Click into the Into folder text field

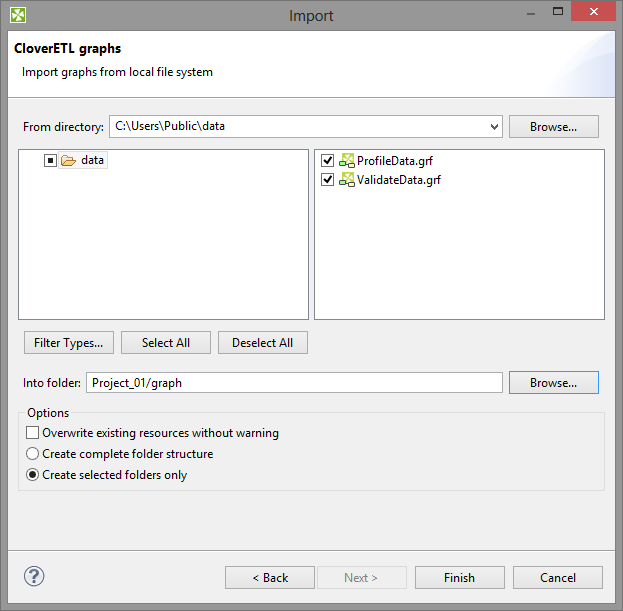[294, 383]
